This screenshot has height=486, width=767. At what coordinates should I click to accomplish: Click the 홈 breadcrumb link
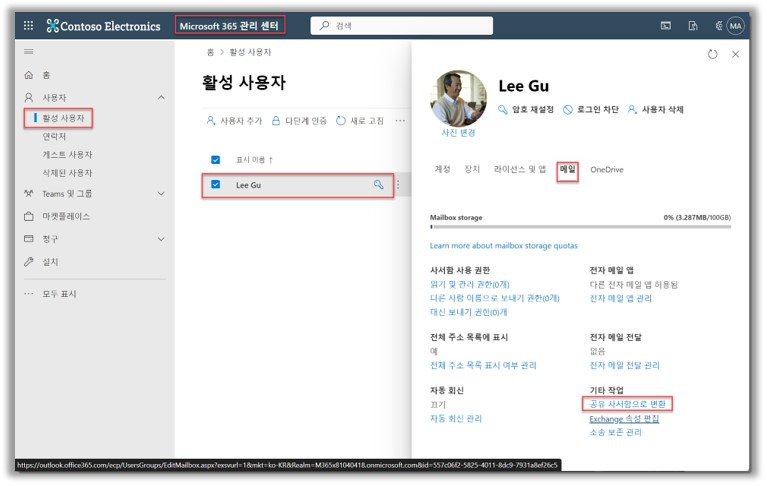pos(210,52)
